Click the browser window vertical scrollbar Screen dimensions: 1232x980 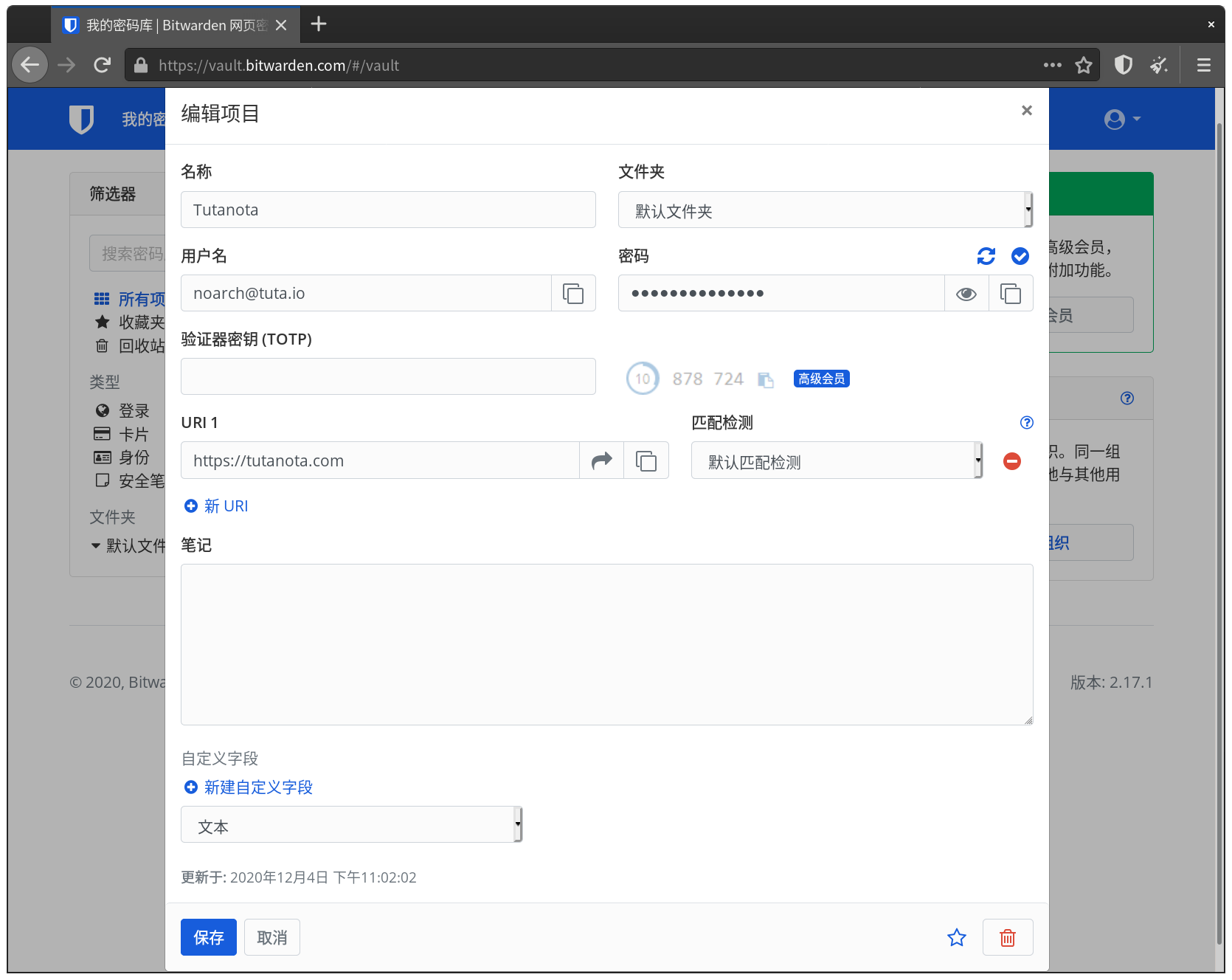click(1219, 517)
